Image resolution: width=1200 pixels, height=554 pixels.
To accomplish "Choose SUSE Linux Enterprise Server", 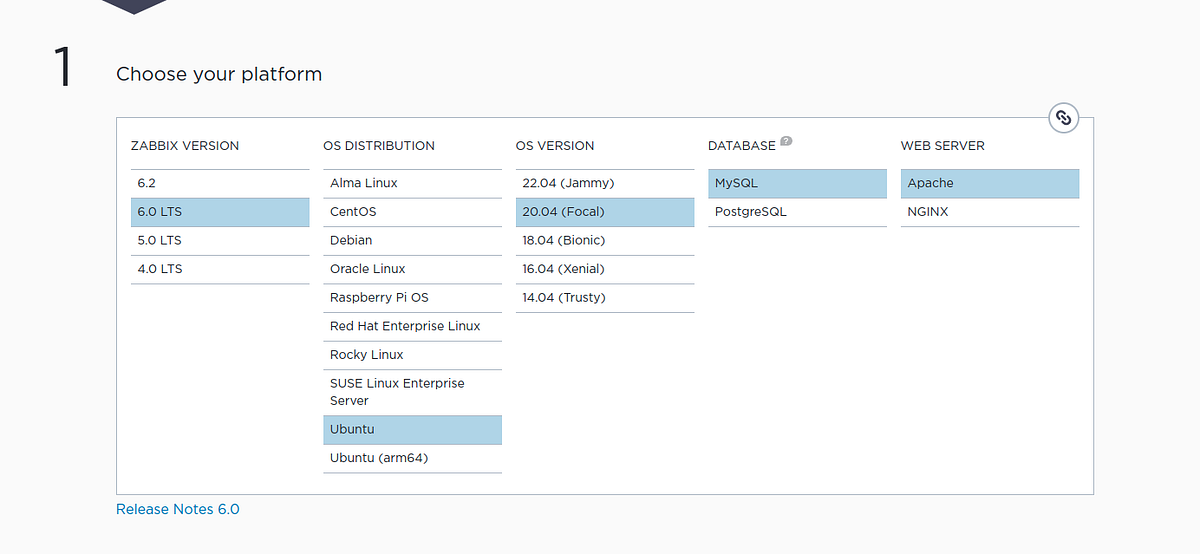I will click(x=412, y=392).
